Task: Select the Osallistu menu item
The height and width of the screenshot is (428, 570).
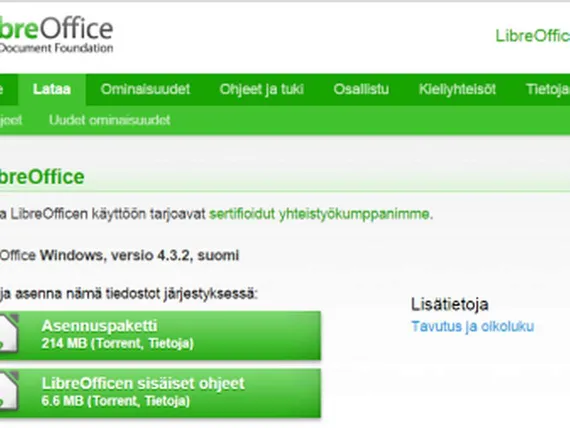Action: (361, 89)
